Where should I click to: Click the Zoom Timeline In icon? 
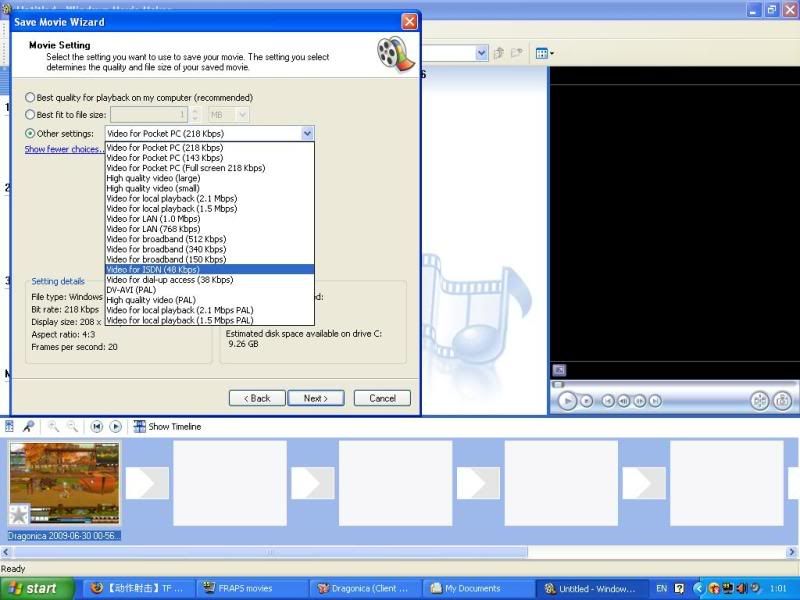point(53,427)
